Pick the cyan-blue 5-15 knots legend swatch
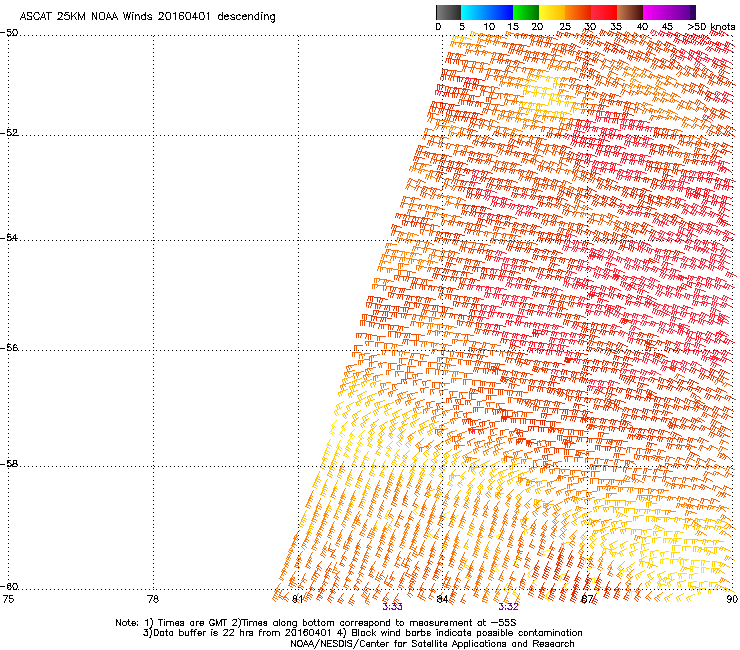Image resolution: width=740 pixels, height=650 pixels. (x=487, y=12)
